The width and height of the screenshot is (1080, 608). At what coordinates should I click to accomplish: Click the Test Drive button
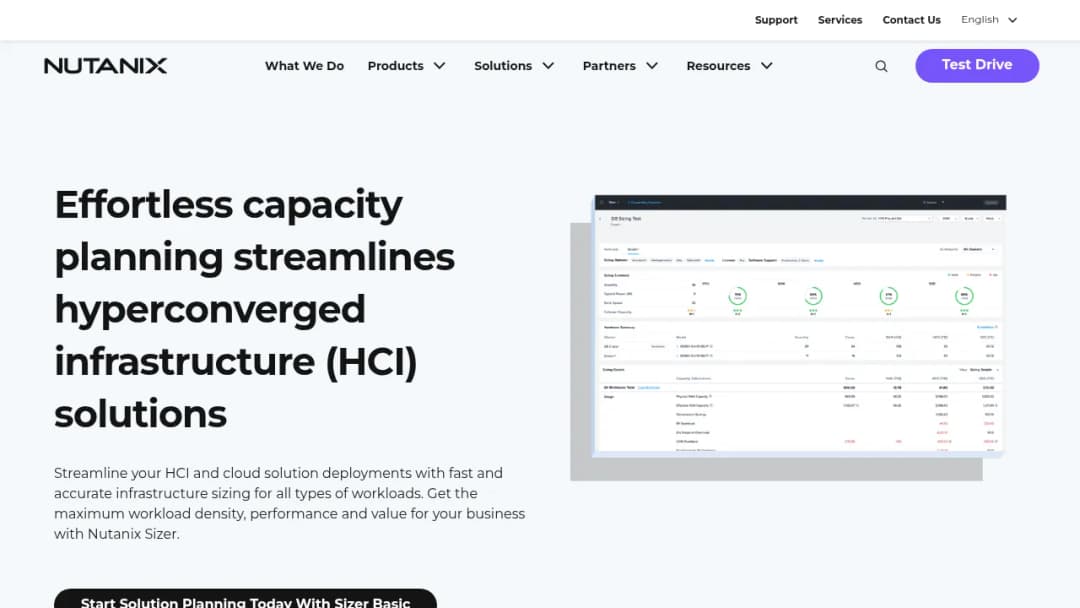977,65
